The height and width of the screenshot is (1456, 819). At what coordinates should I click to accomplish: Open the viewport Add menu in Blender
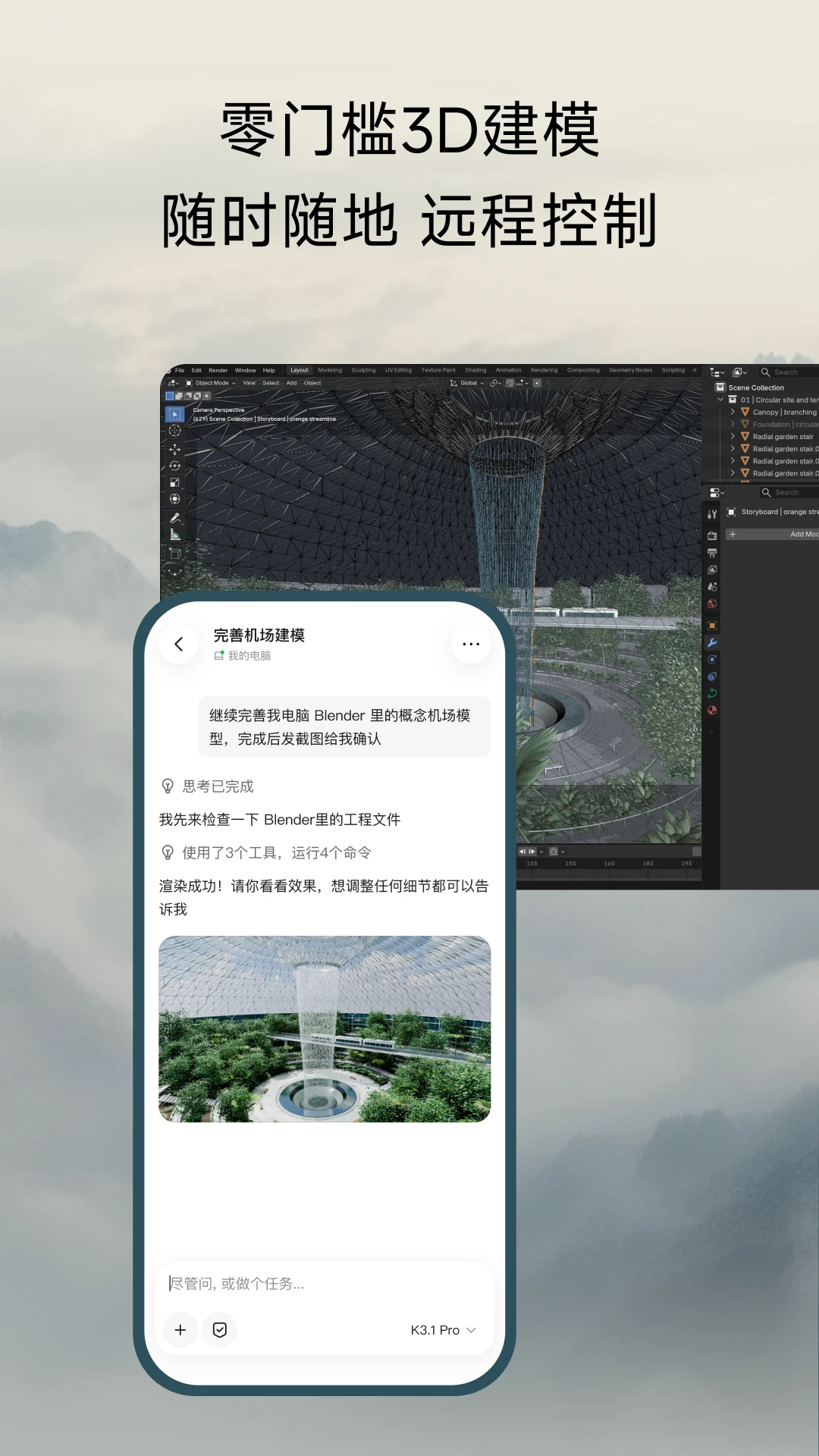(291, 383)
